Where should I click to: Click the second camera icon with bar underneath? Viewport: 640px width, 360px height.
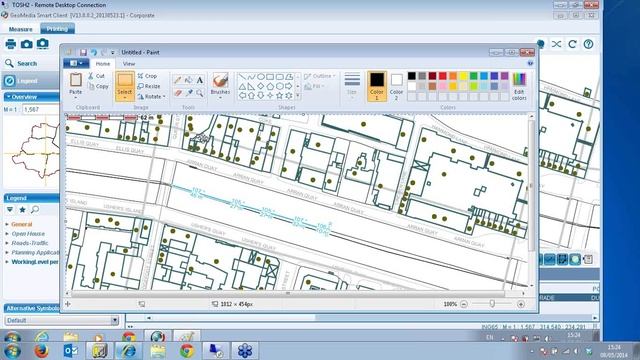(42, 44)
